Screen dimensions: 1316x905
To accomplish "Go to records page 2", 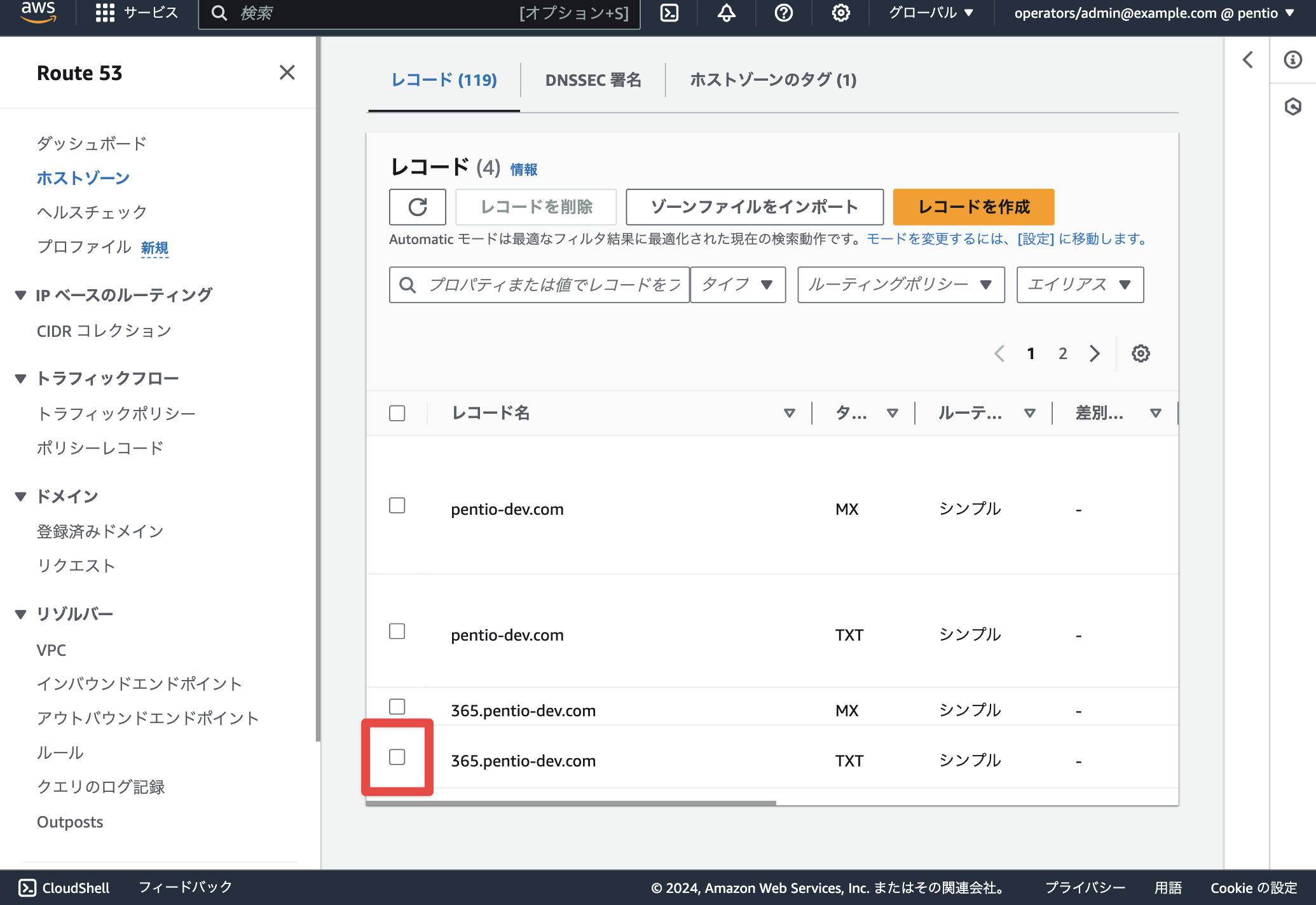I will coord(1062,353).
